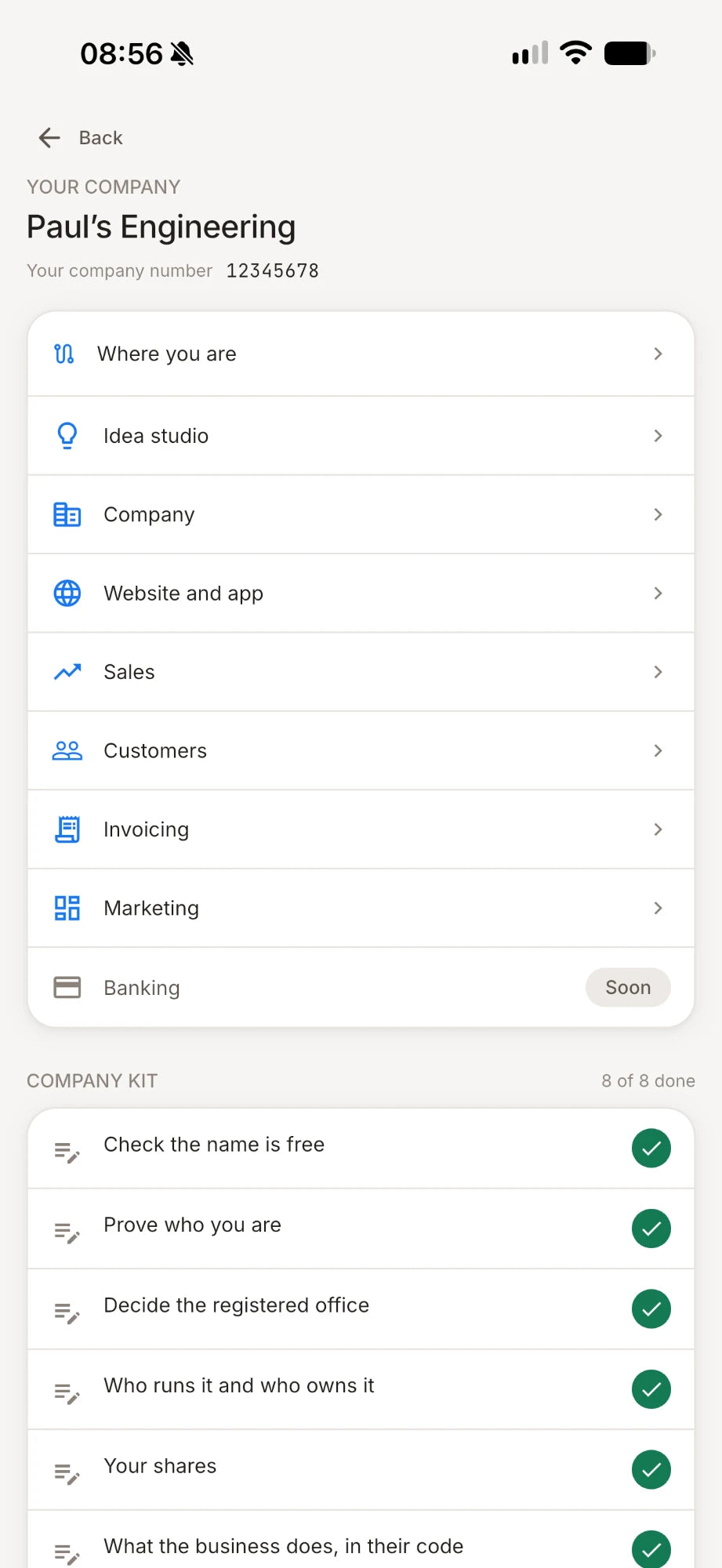Open Check the name is free task
Image resolution: width=722 pixels, height=1568 pixels.
coord(361,1149)
